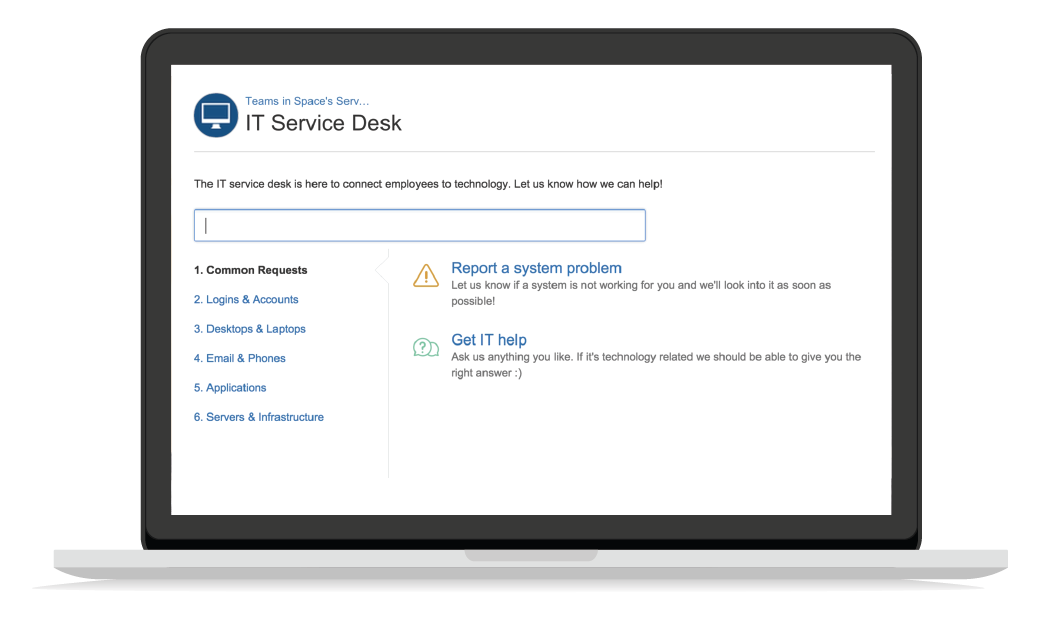Open the Report a system problem request
Image resolution: width=1040 pixels, height=621 pixels.
(x=536, y=268)
